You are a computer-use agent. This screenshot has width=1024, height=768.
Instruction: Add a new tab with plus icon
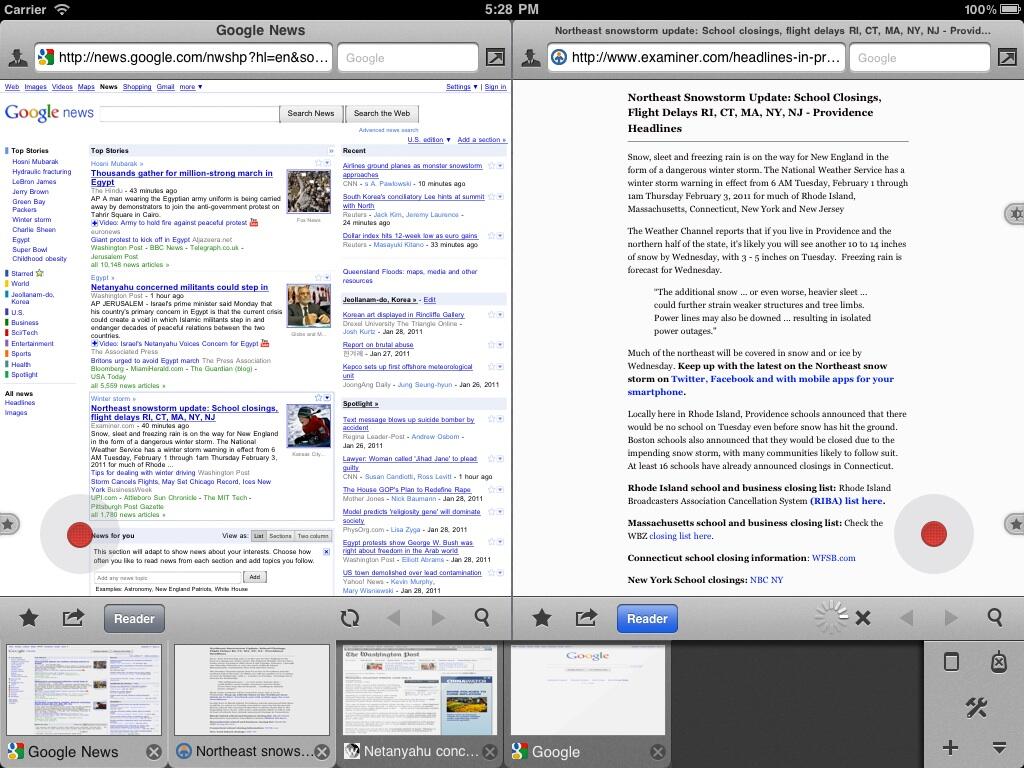(950, 747)
